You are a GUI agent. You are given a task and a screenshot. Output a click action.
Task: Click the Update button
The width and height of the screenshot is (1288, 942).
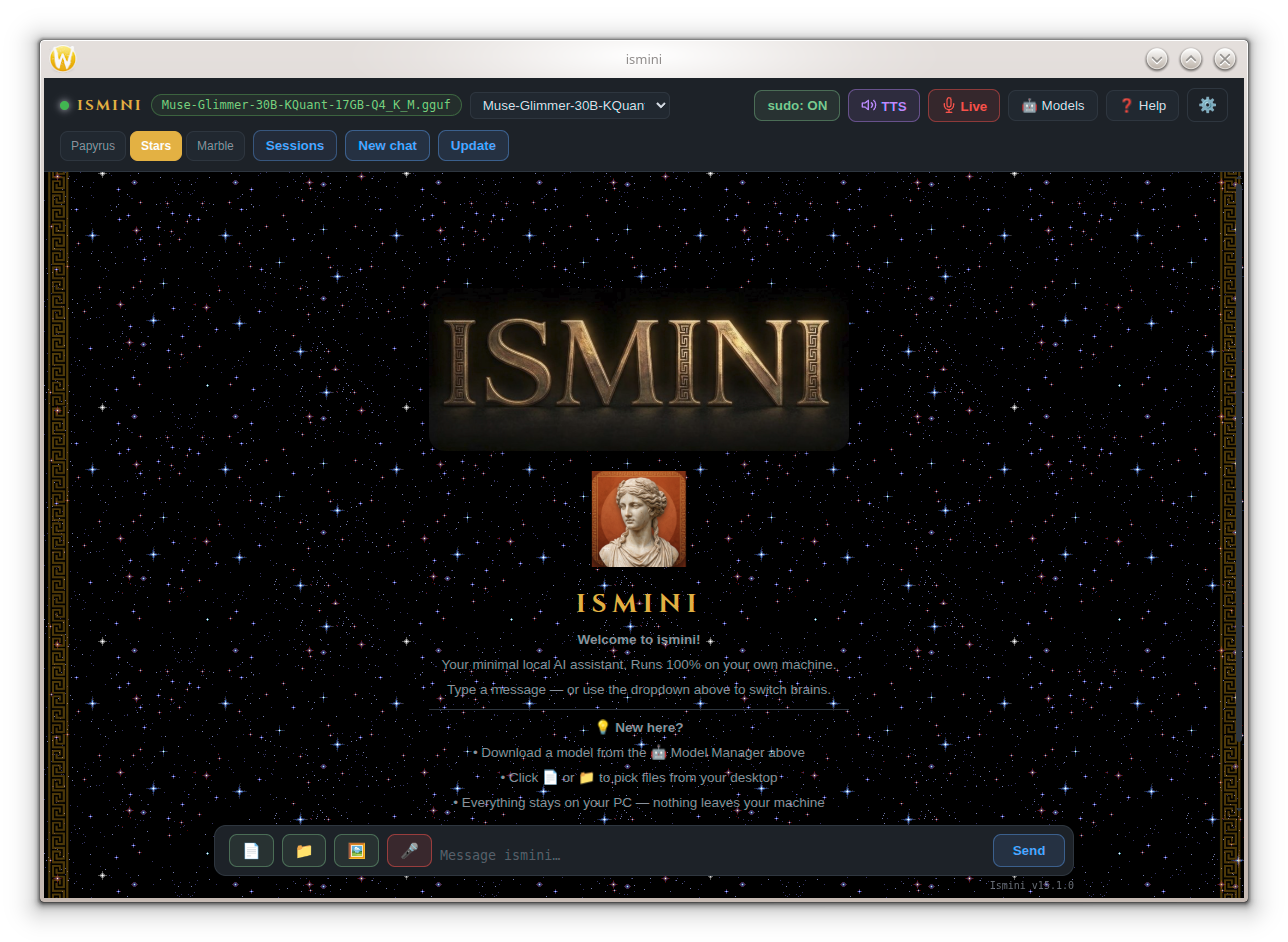tap(473, 146)
